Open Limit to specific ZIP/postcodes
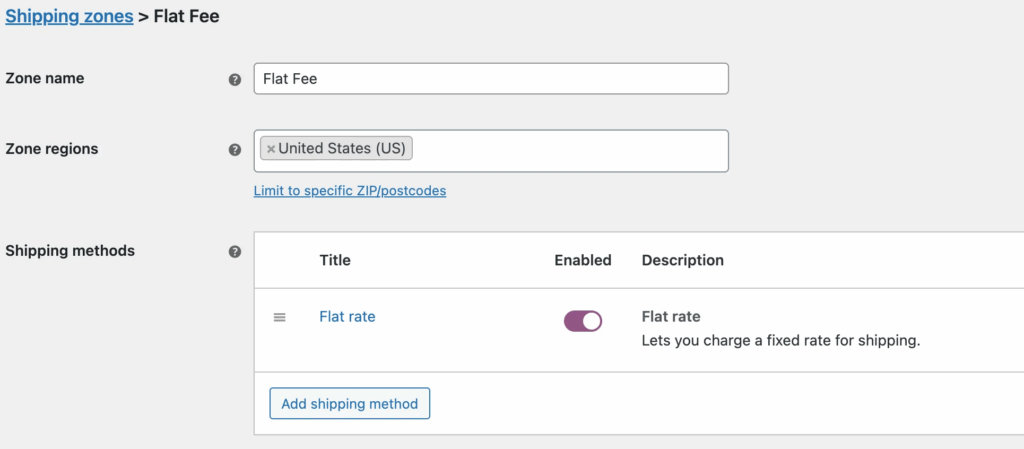Viewport: 1024px width, 449px height. tap(350, 190)
